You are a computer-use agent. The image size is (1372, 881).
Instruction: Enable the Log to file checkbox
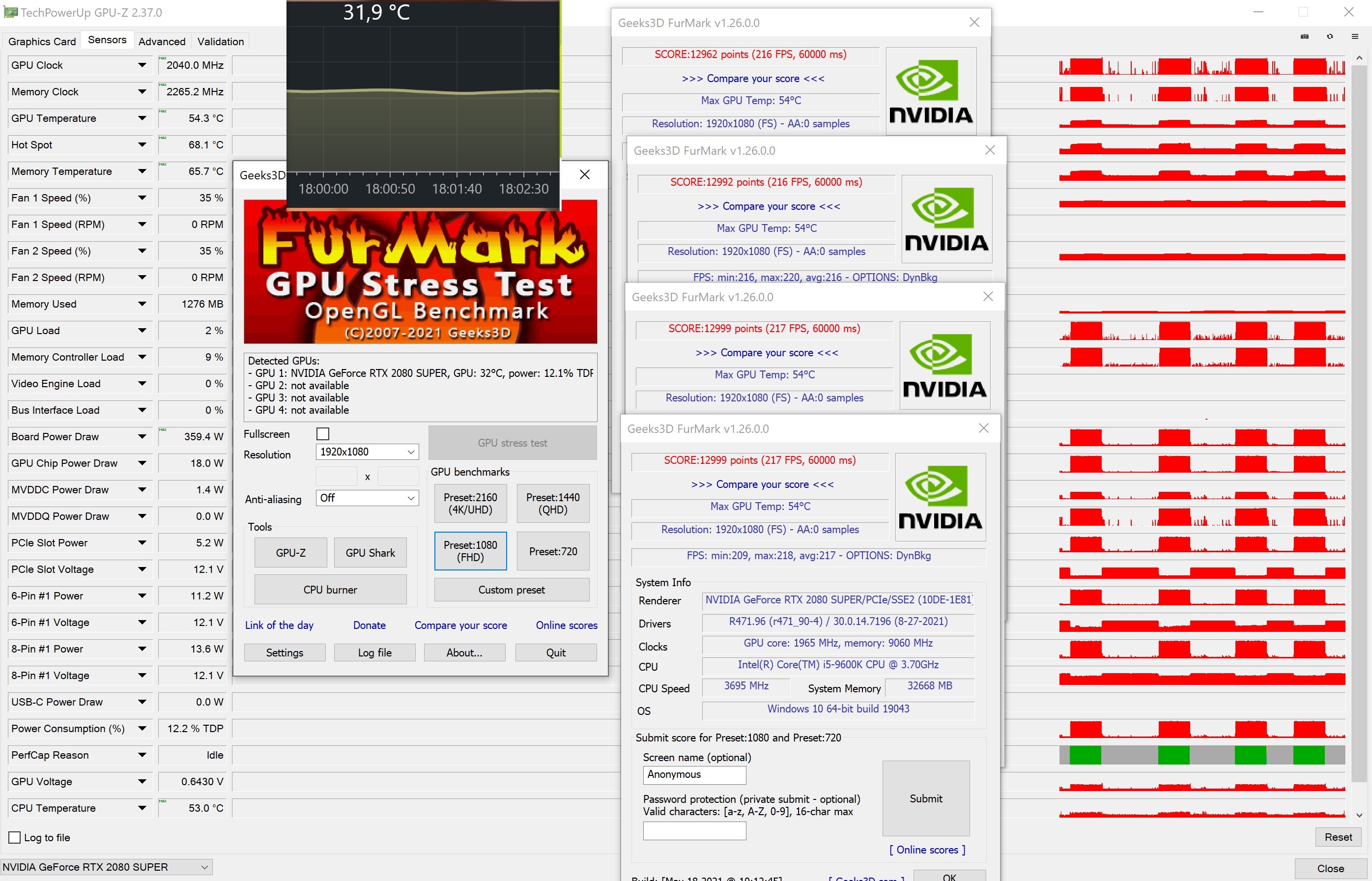(x=15, y=838)
